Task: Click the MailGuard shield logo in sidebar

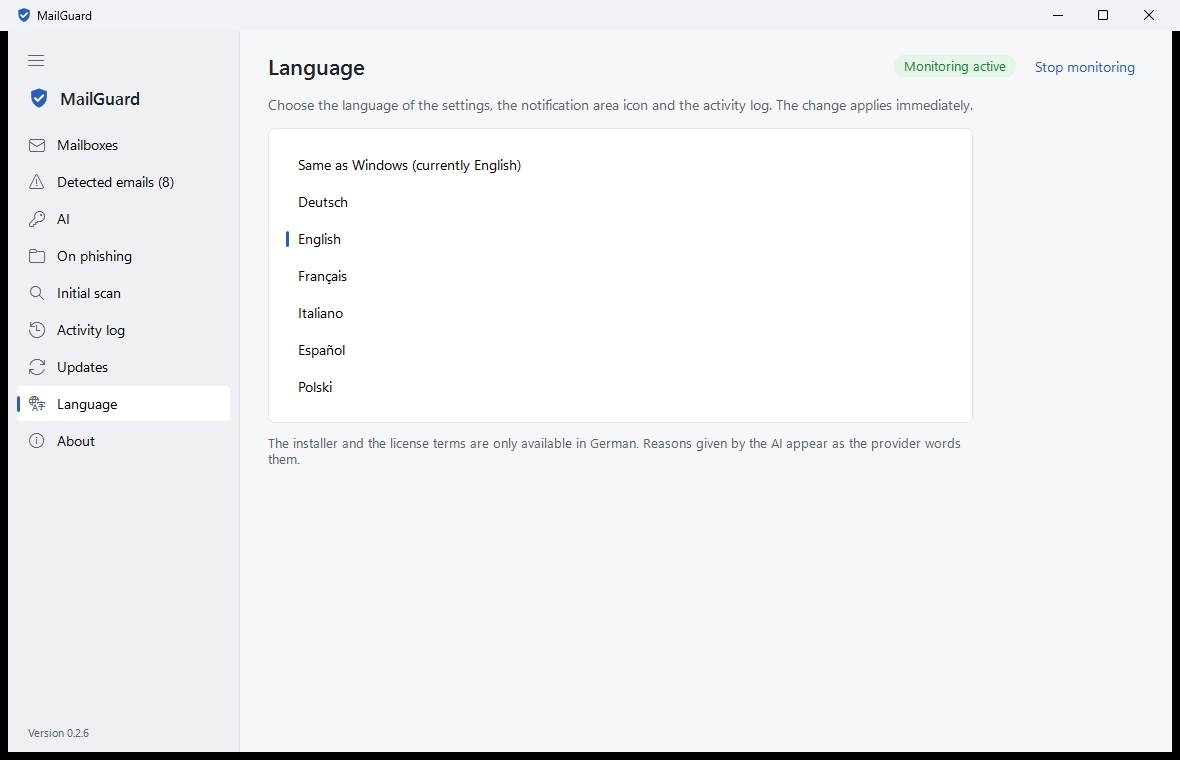Action: (39, 99)
